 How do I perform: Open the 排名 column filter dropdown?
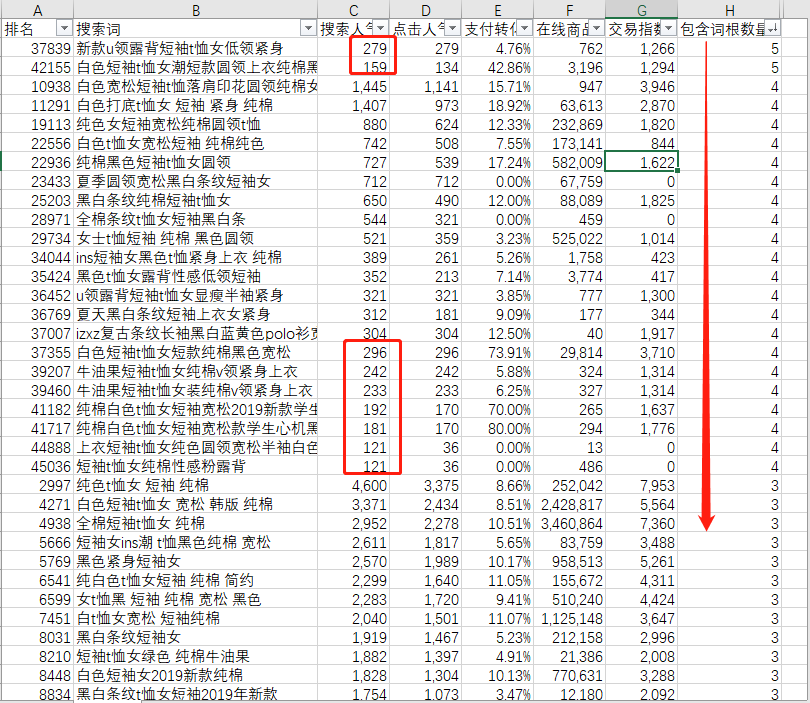click(65, 28)
